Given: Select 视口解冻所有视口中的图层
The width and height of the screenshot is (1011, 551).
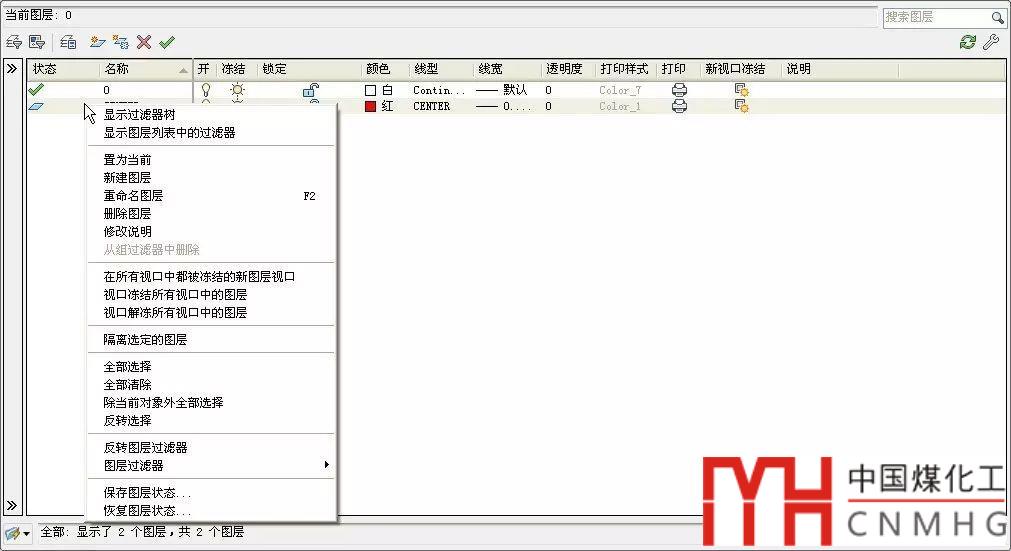Looking at the screenshot, I should tap(175, 313).
